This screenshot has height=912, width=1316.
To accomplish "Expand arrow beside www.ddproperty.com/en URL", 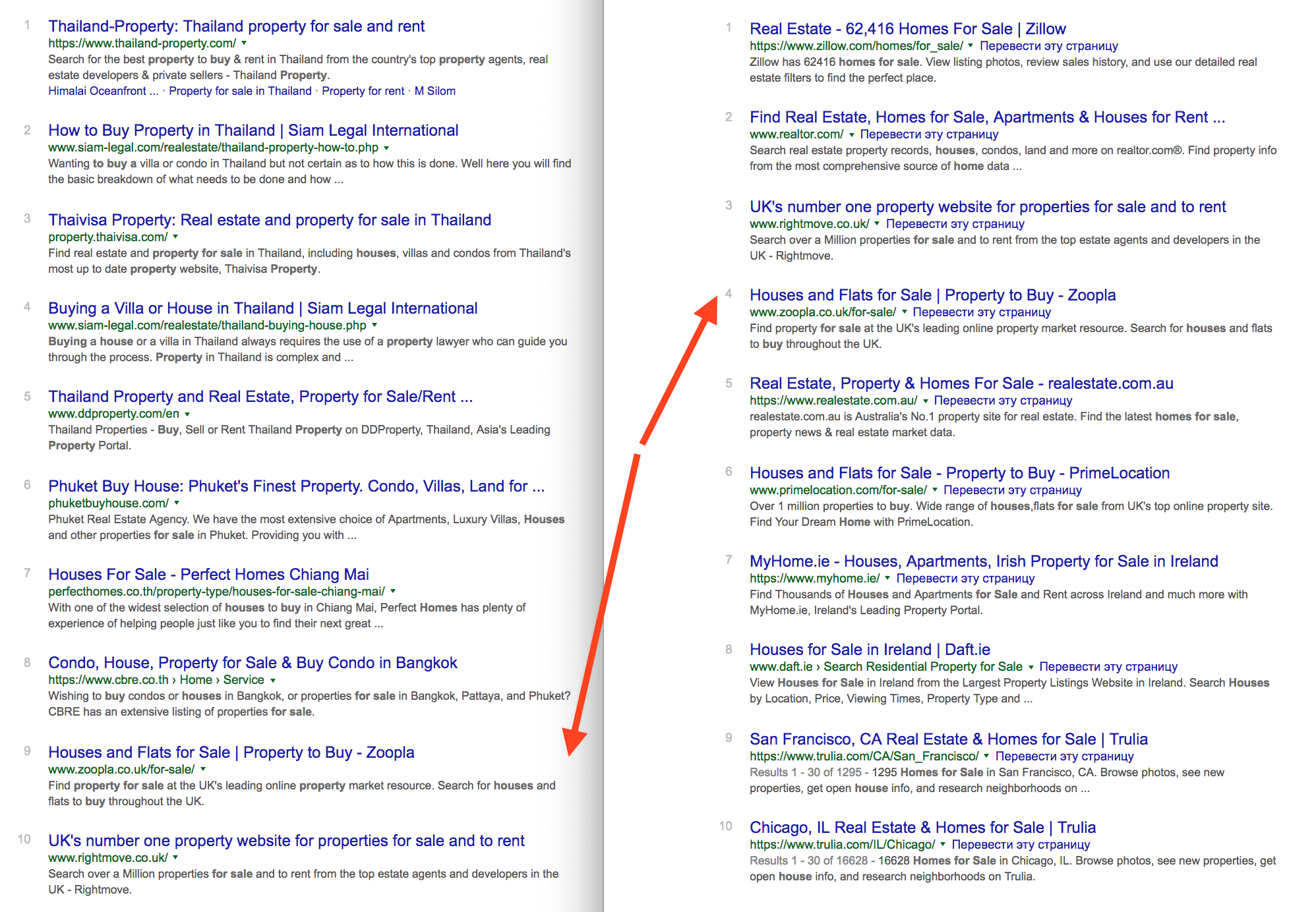I will point(187,414).
